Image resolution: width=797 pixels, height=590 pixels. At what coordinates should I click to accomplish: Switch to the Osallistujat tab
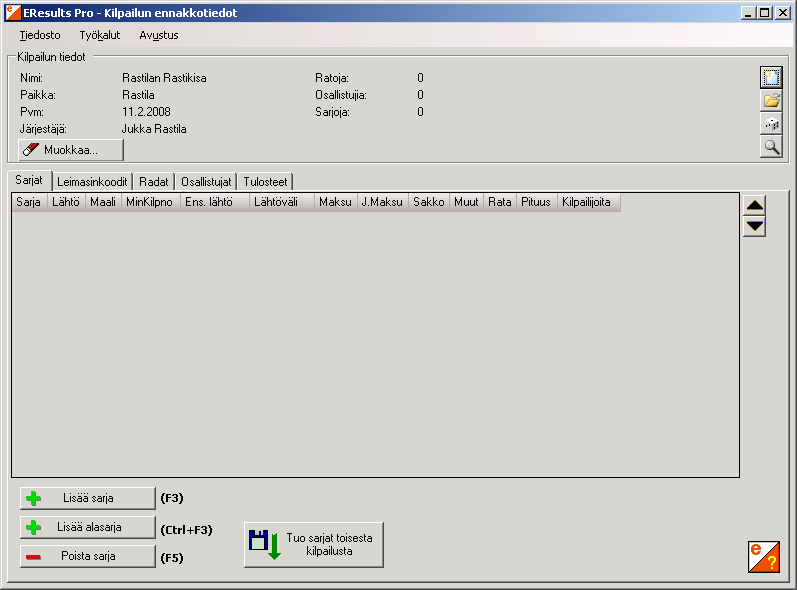click(x=206, y=182)
